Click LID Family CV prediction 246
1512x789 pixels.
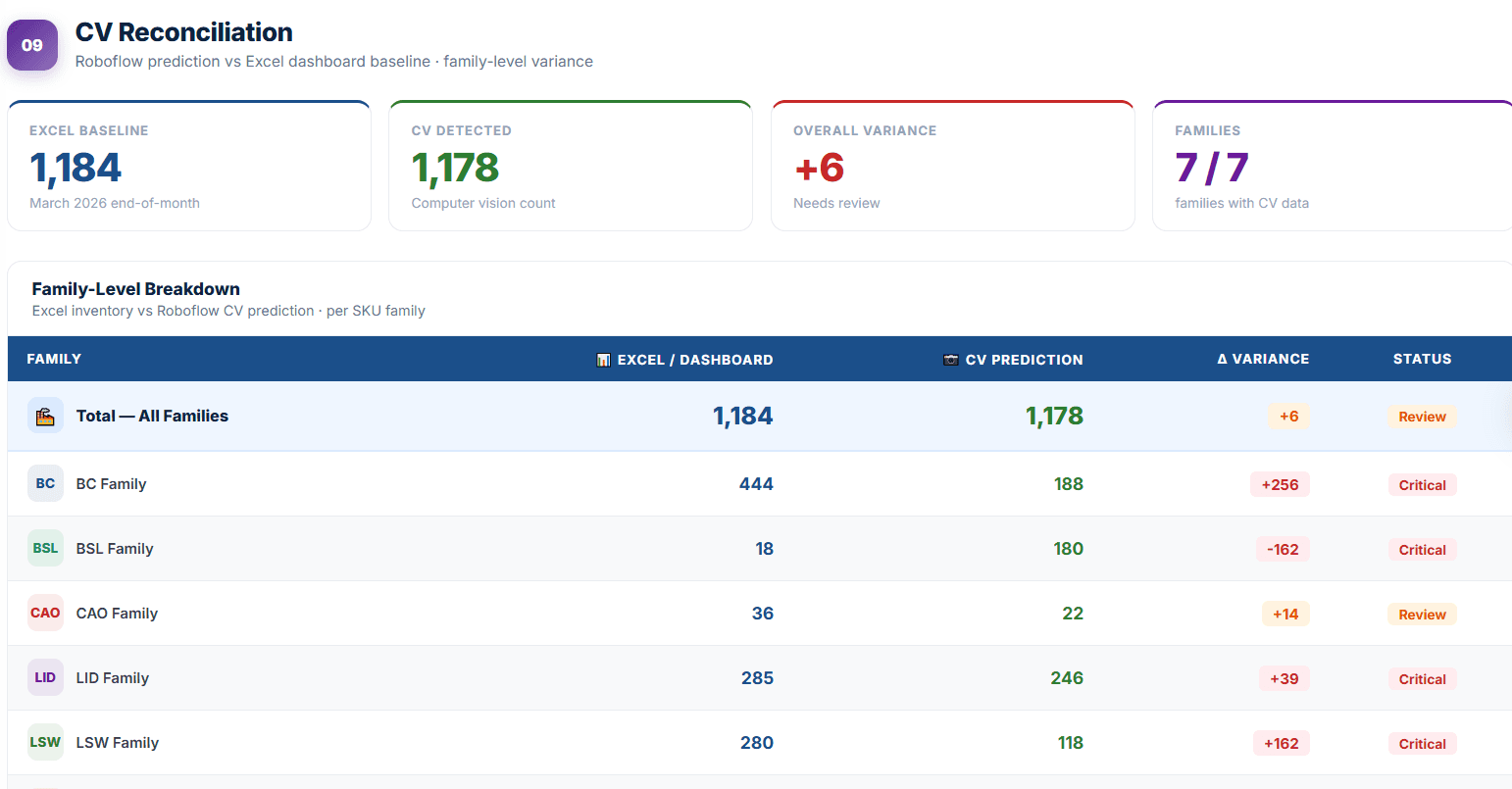pos(1067,677)
